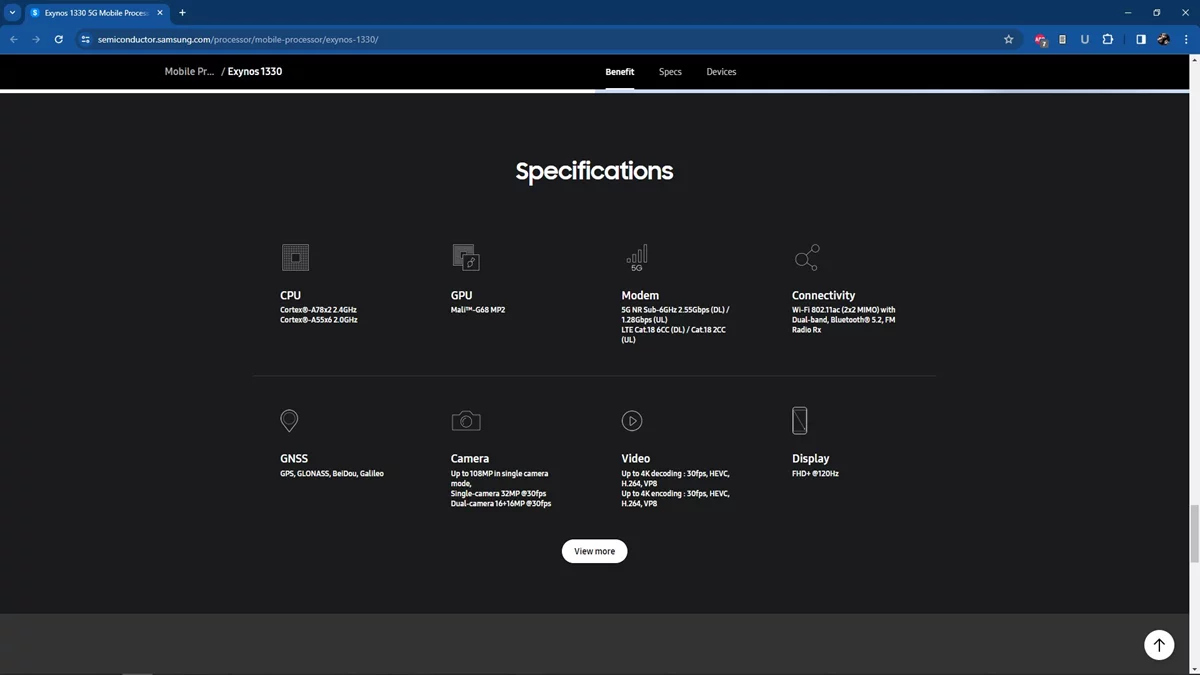Open the tab search dropdown arrow
Image resolution: width=1200 pixels, height=675 pixels.
pyautogui.click(x=13, y=13)
